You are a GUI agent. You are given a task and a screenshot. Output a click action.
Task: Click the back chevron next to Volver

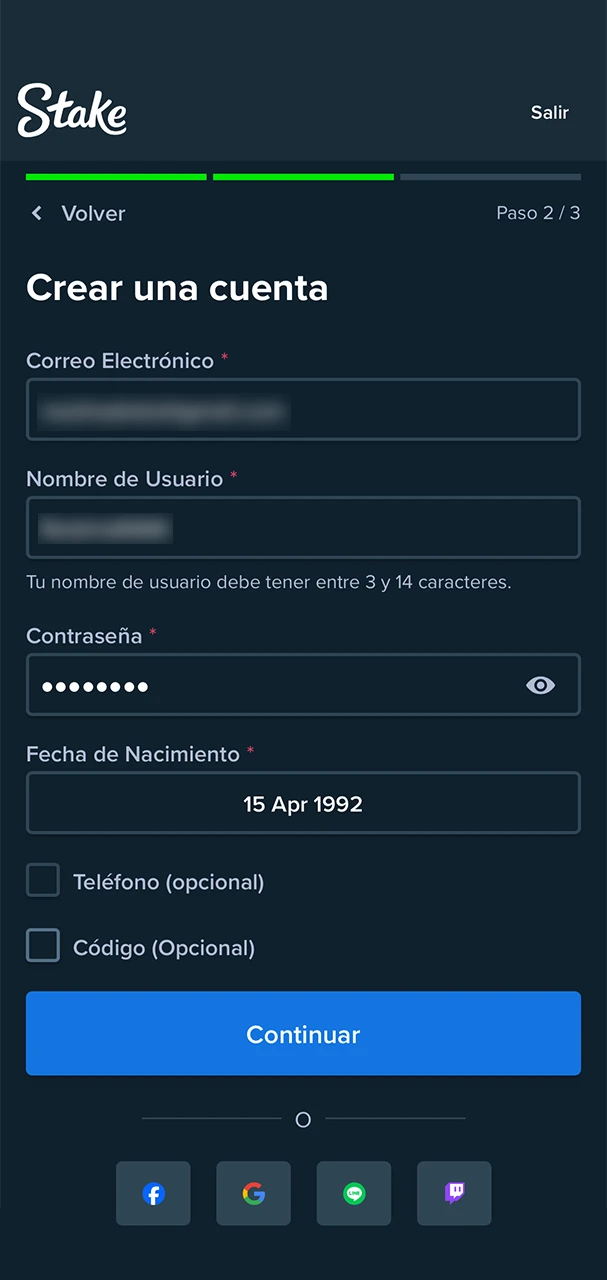(x=36, y=212)
